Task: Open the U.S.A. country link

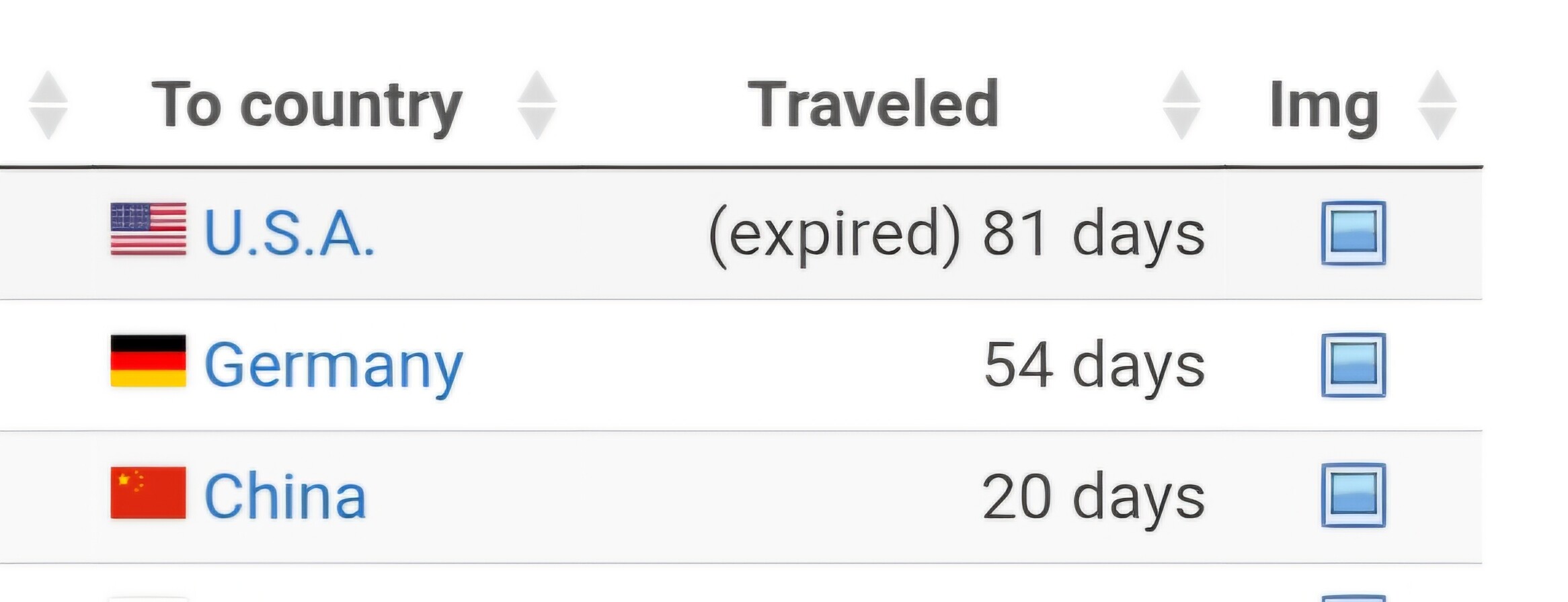Action: (289, 233)
